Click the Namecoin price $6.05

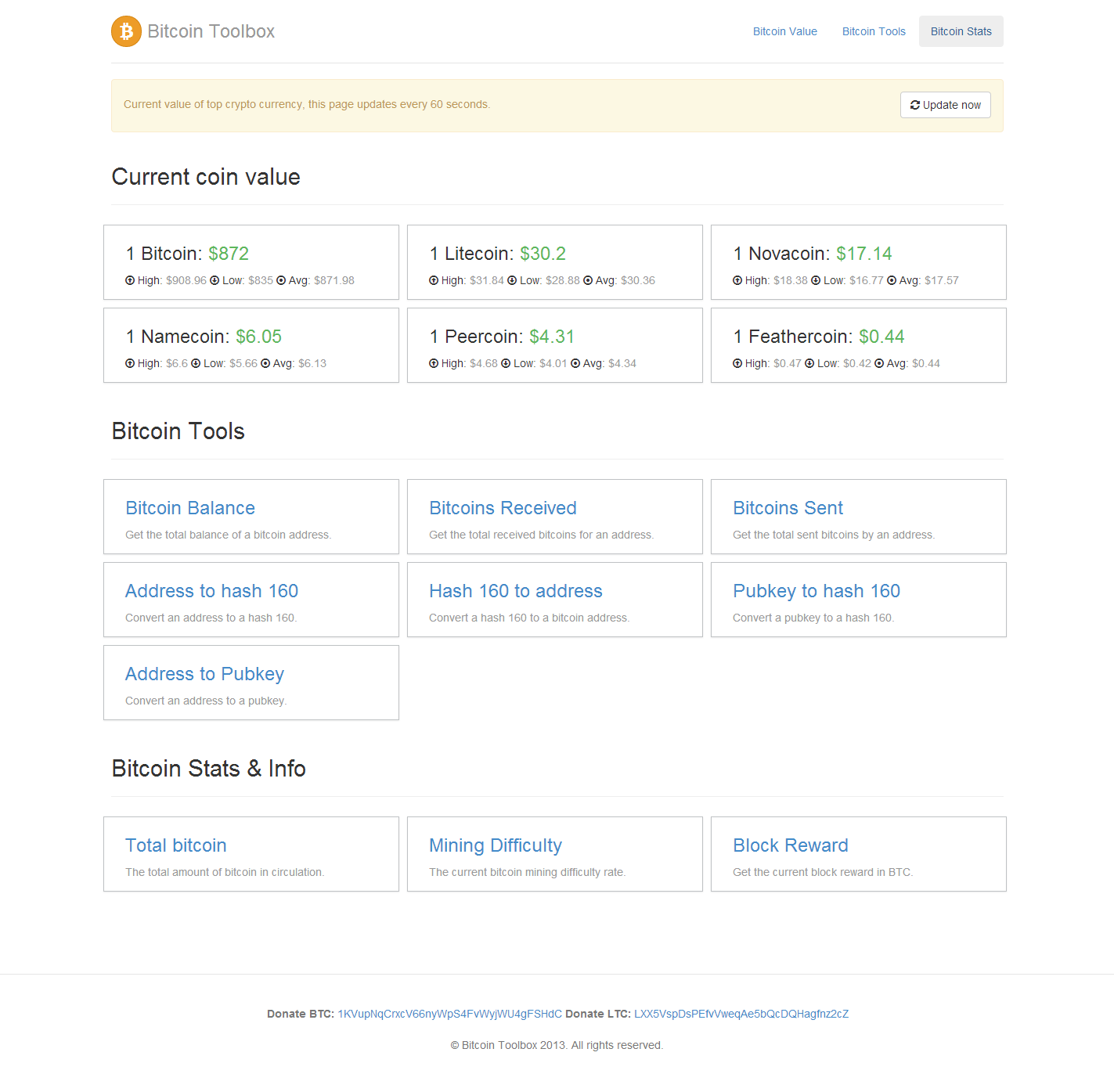coord(259,337)
